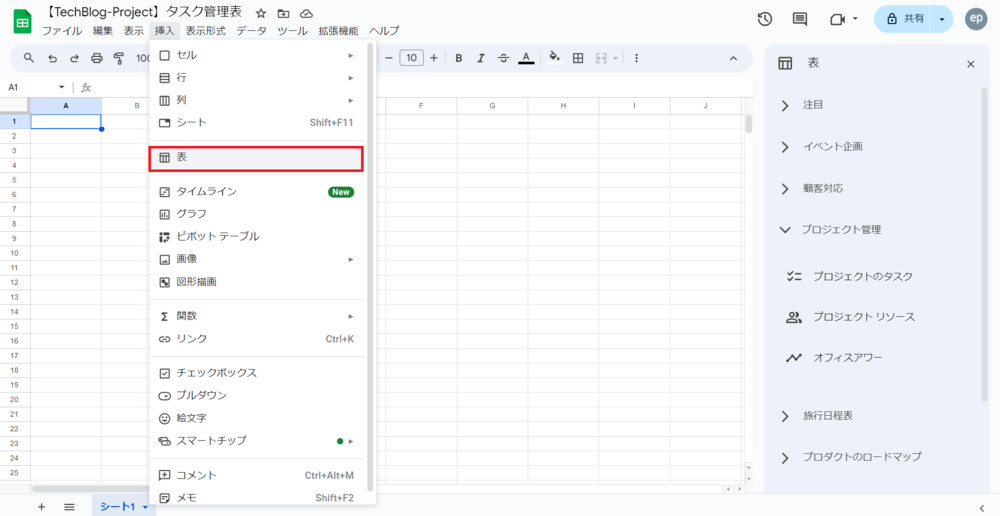
Task: Select the プロジェクトのタスク template
Action: point(862,276)
